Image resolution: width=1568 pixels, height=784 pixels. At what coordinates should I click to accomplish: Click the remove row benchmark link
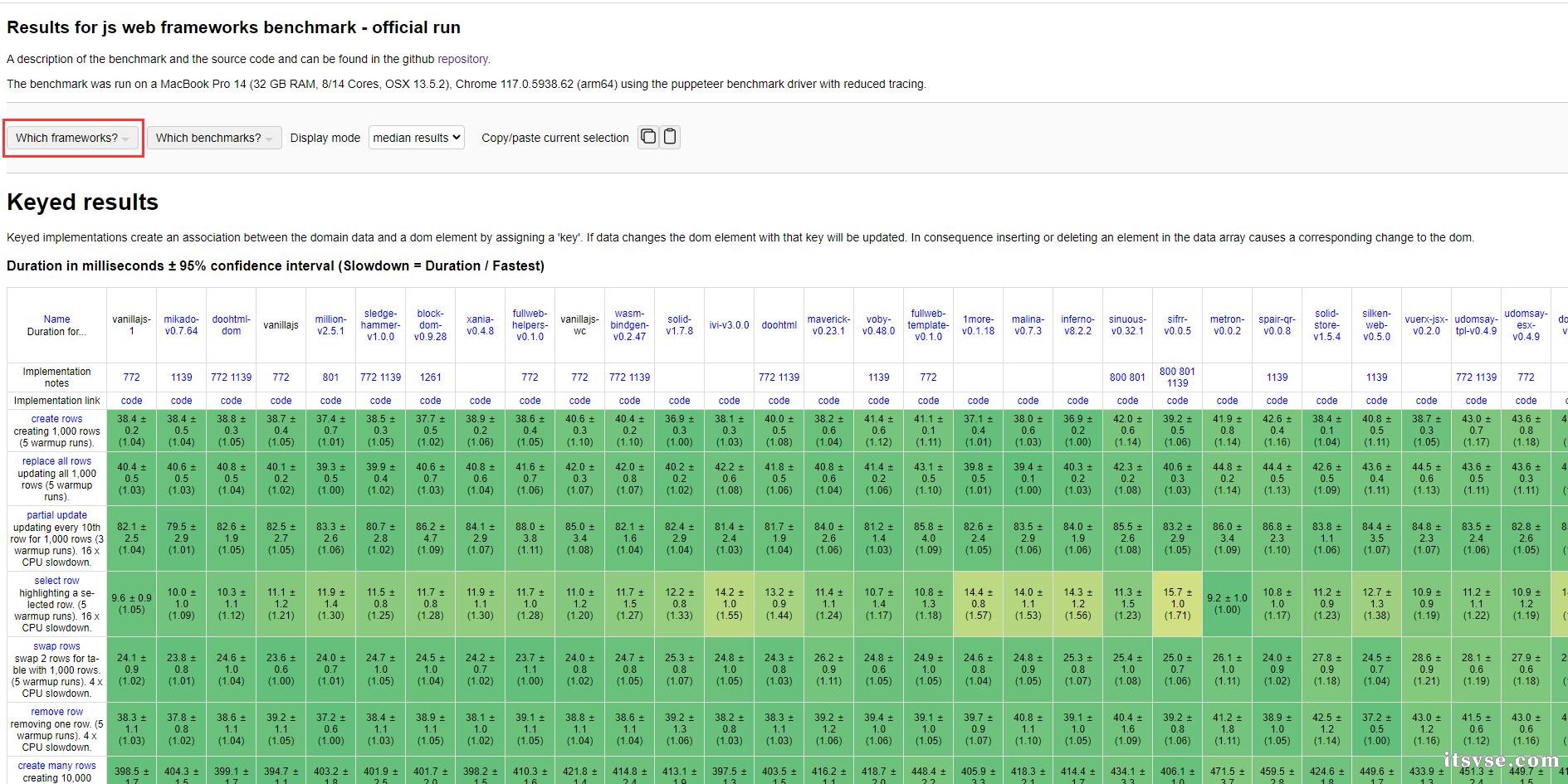(x=56, y=712)
